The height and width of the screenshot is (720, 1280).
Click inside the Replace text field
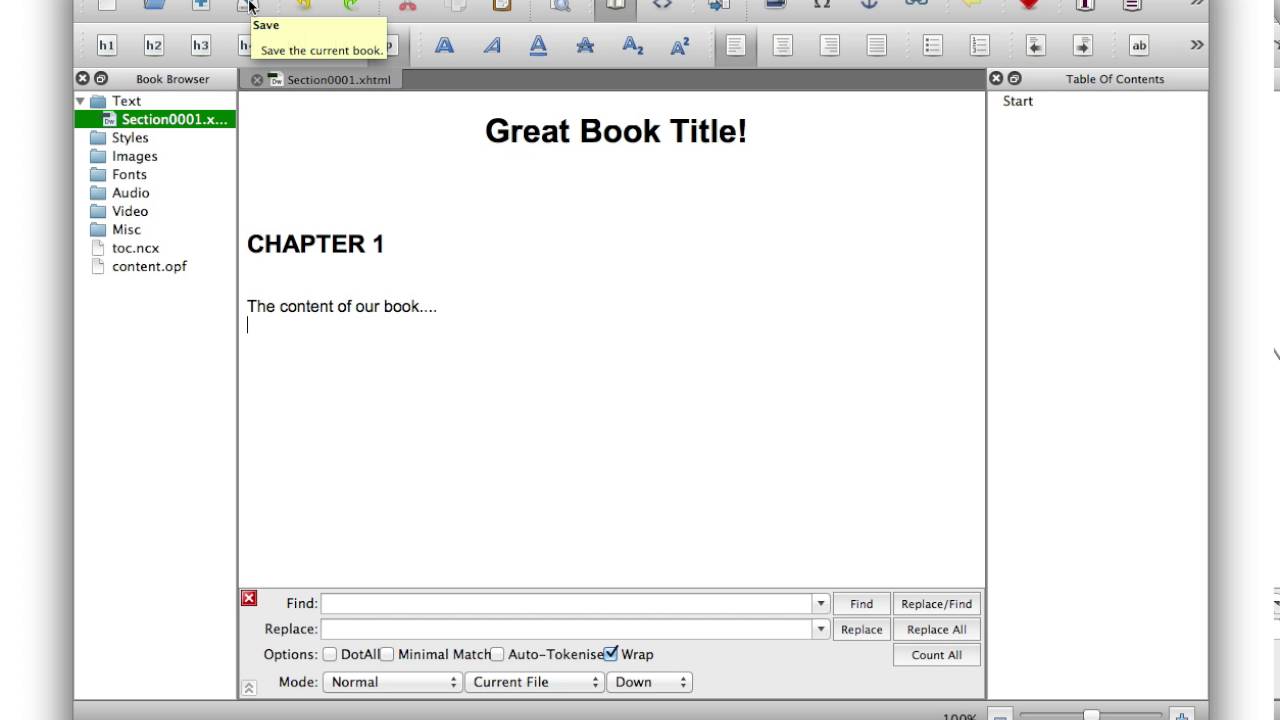click(566, 629)
